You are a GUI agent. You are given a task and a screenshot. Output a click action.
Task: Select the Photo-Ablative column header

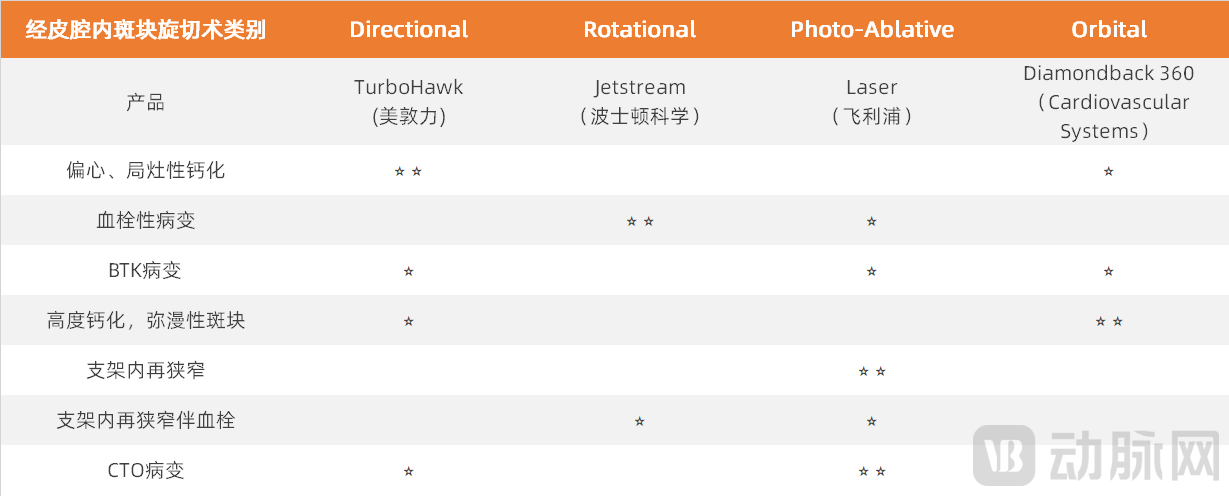[x=872, y=29]
